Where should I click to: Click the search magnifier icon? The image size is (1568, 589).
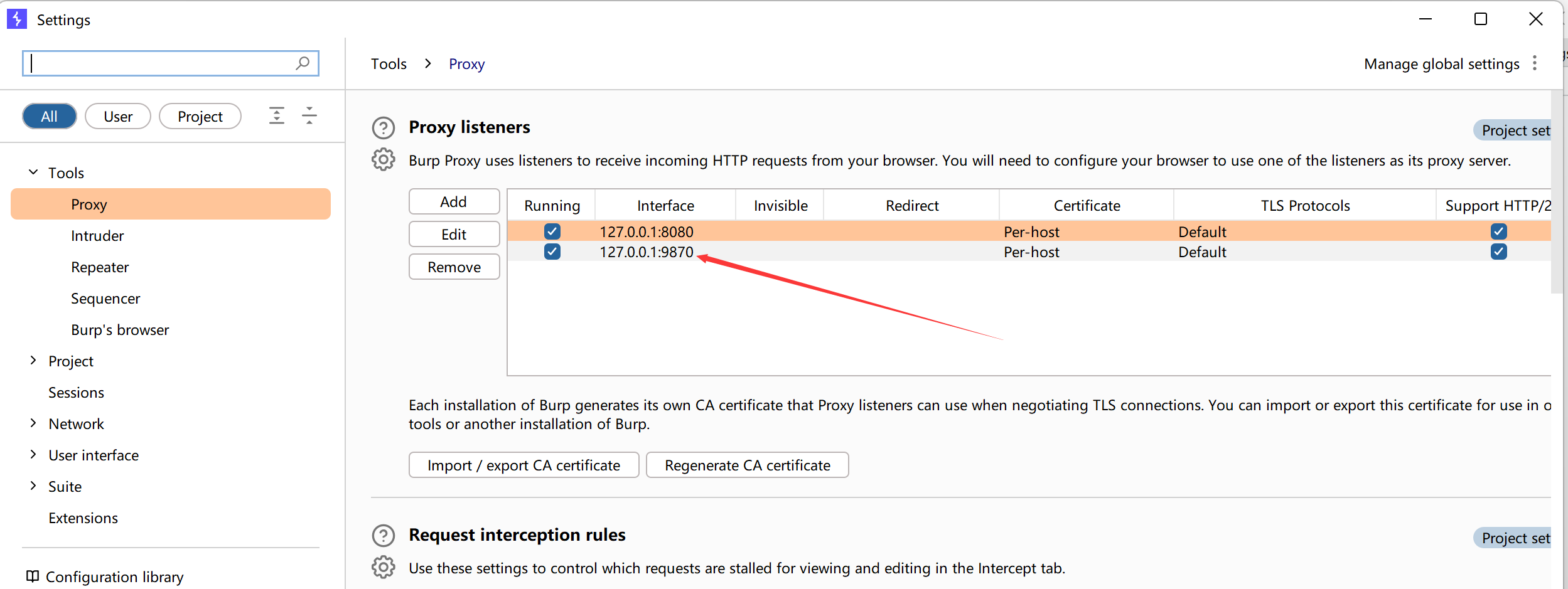point(303,63)
